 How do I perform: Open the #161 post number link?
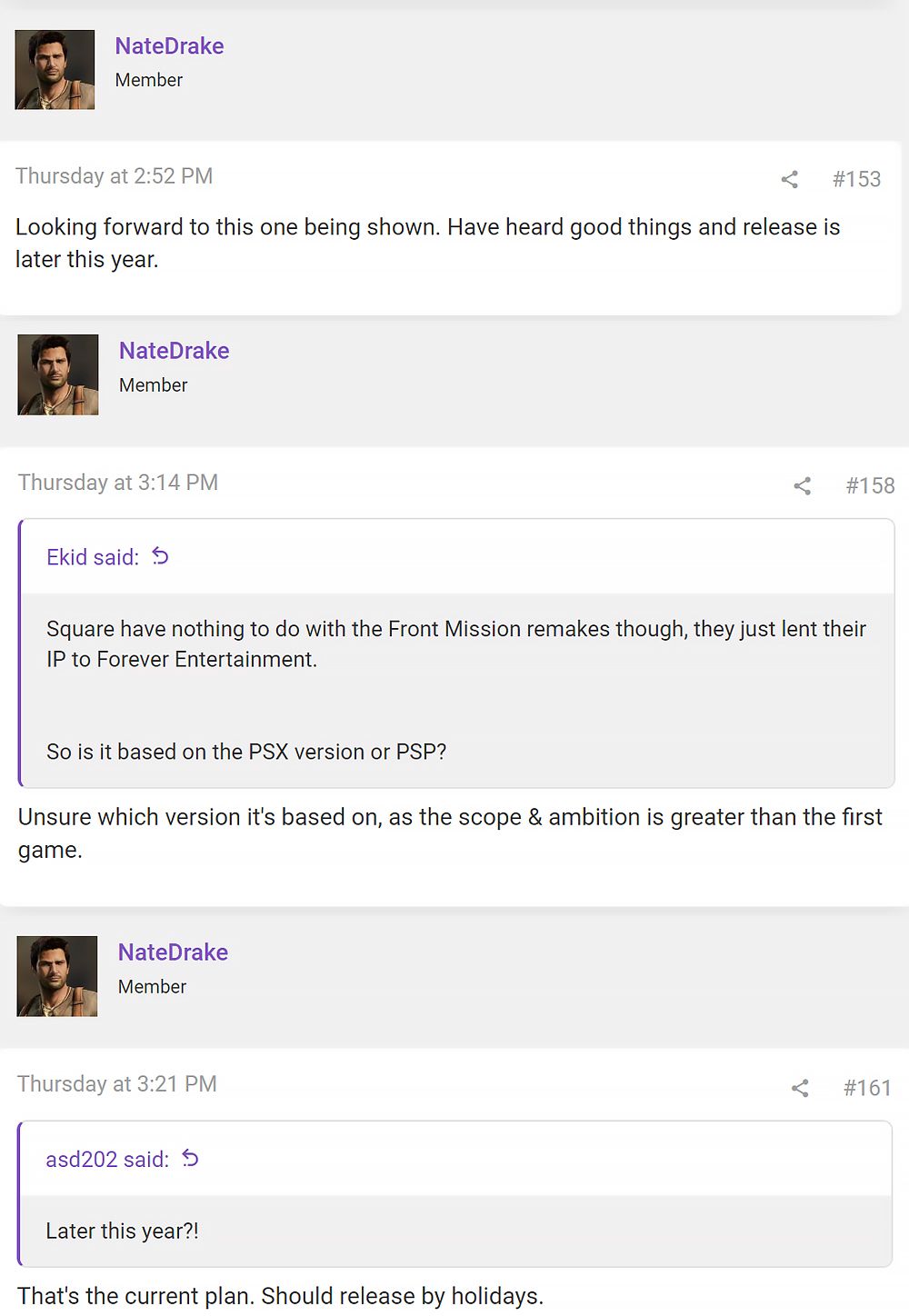click(x=867, y=1088)
